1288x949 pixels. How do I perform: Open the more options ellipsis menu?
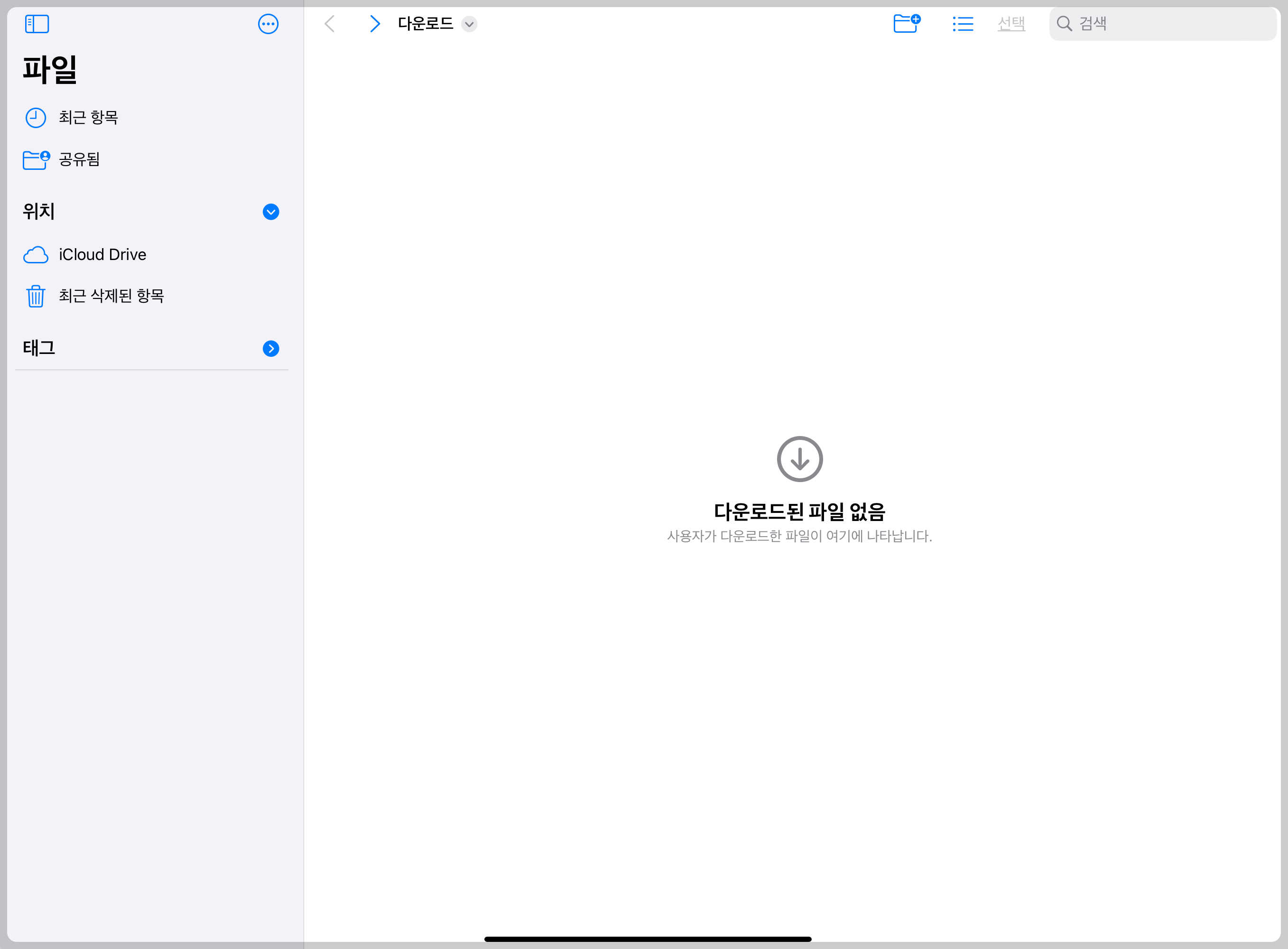point(268,24)
